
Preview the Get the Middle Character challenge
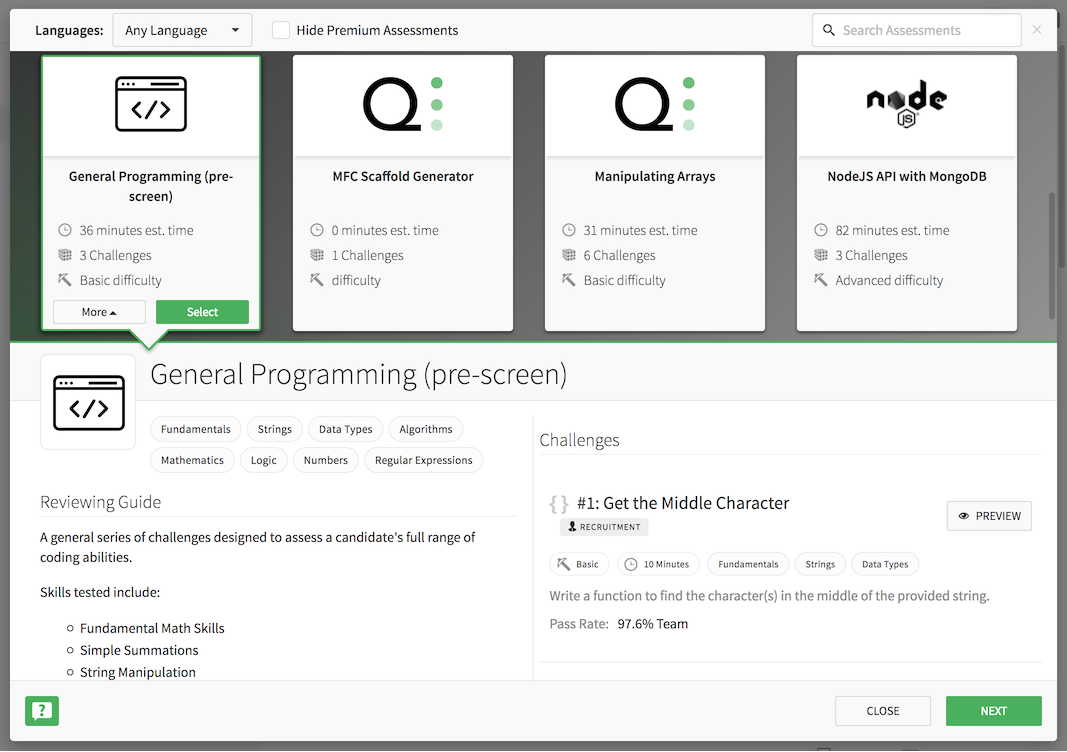tap(988, 516)
